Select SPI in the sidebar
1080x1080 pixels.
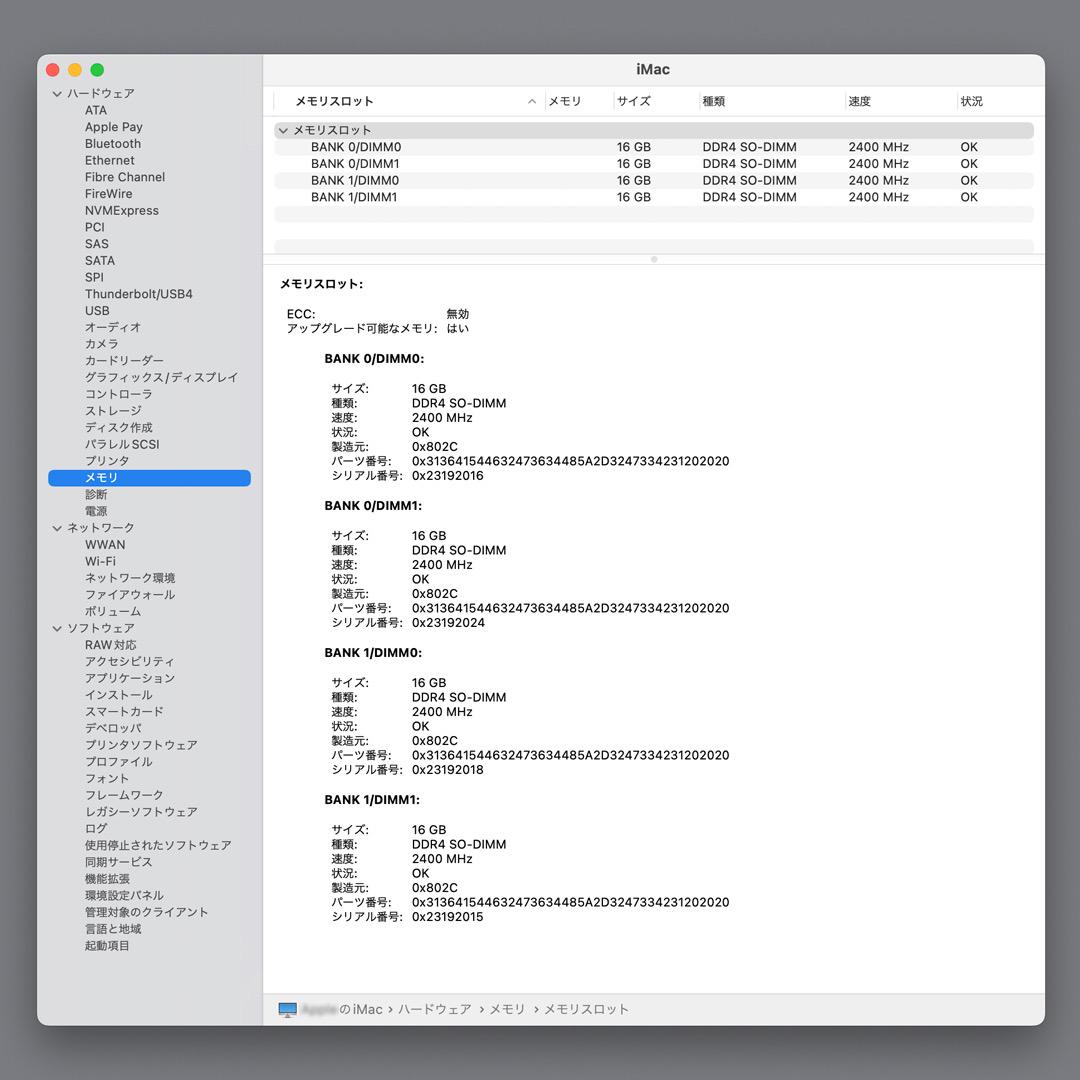[x=94, y=278]
